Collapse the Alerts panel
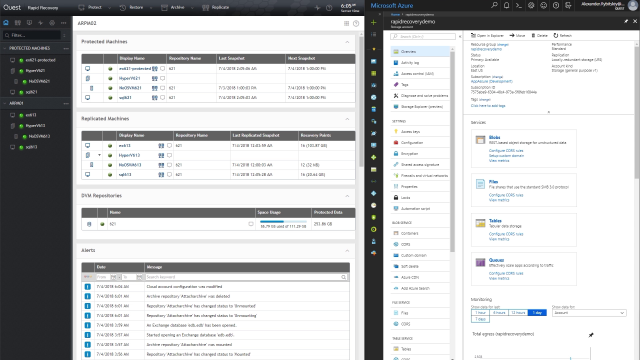 point(347,251)
